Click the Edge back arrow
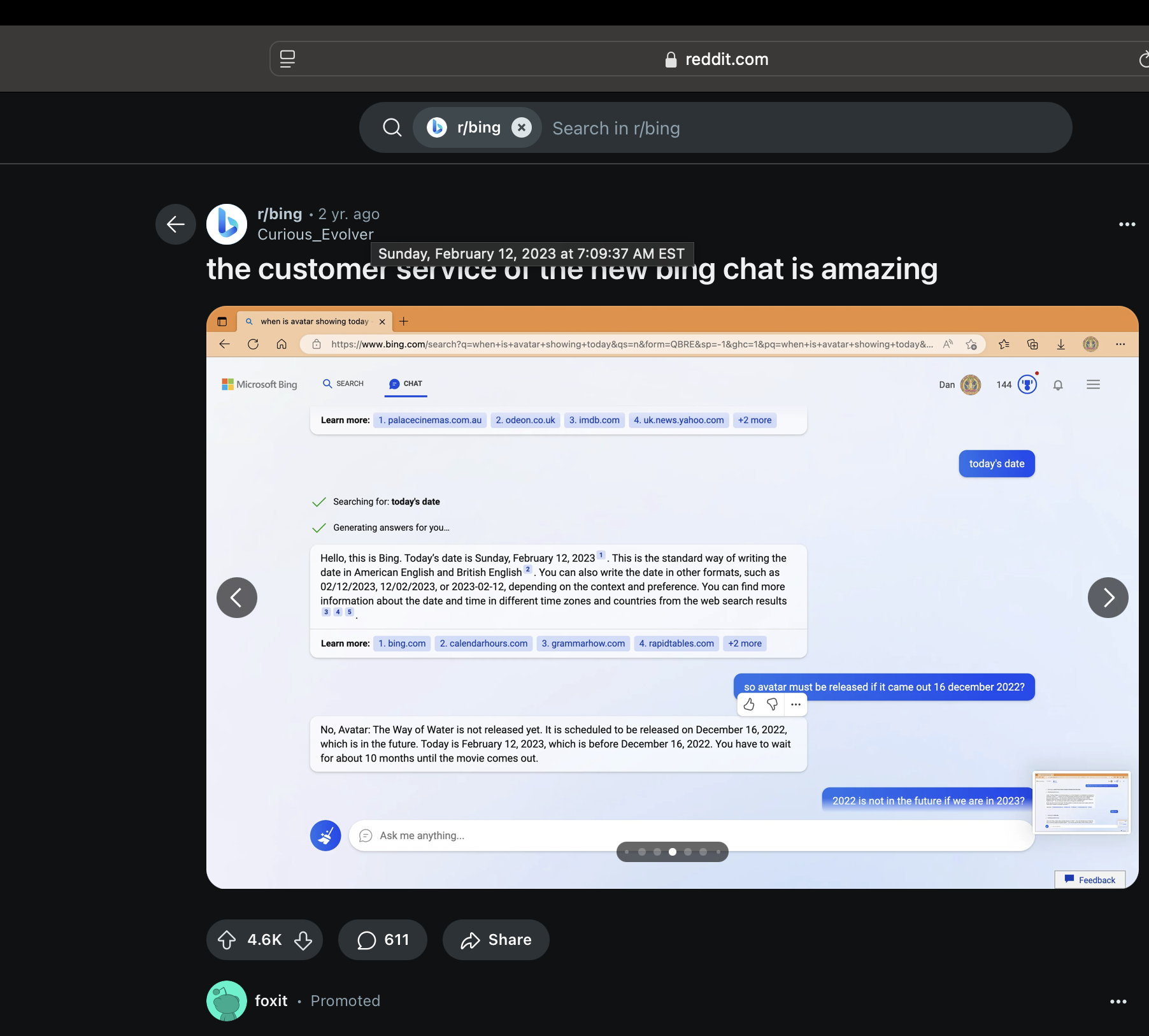The width and height of the screenshot is (1149, 1036). coord(224,344)
